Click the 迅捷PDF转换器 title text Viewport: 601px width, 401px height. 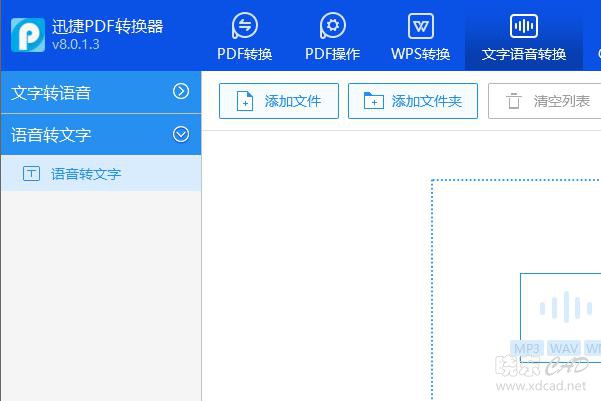point(107,26)
